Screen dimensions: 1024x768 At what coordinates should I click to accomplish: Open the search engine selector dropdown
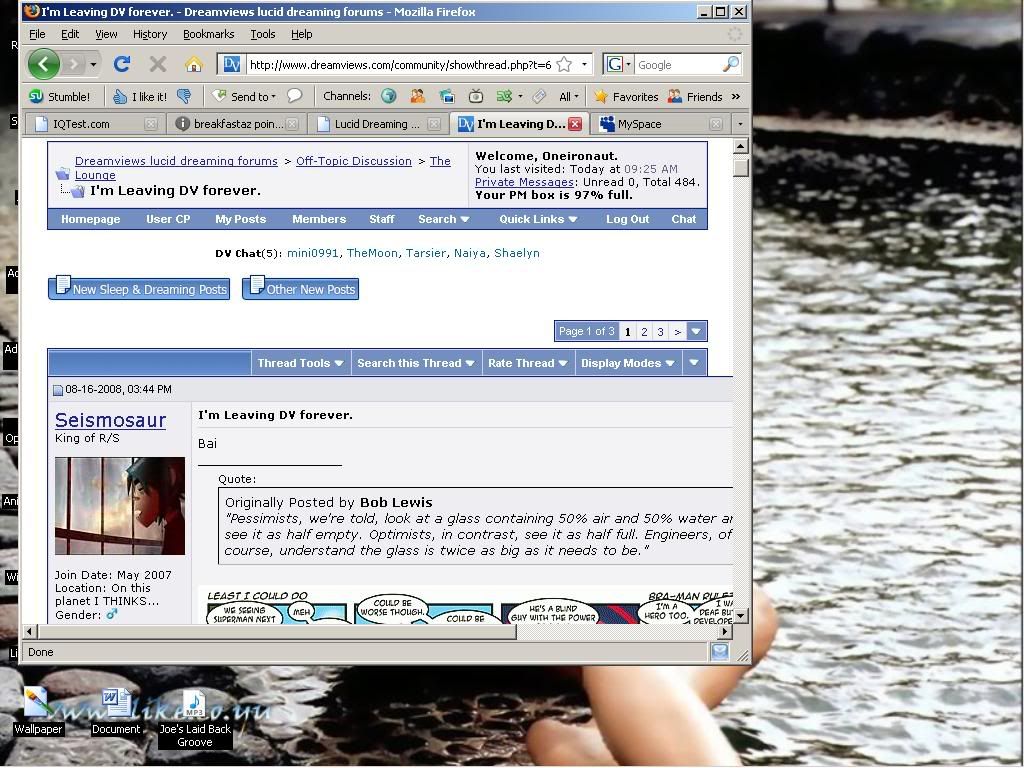[x=628, y=65]
